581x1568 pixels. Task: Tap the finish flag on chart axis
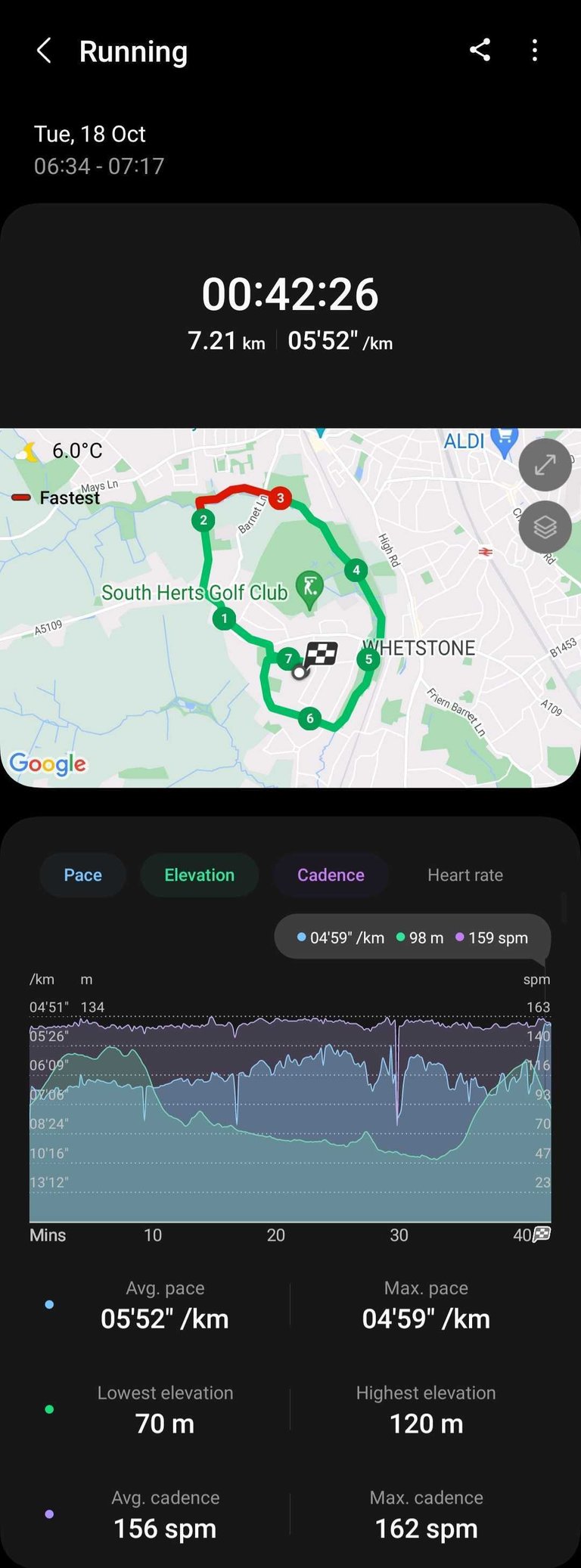542,1235
